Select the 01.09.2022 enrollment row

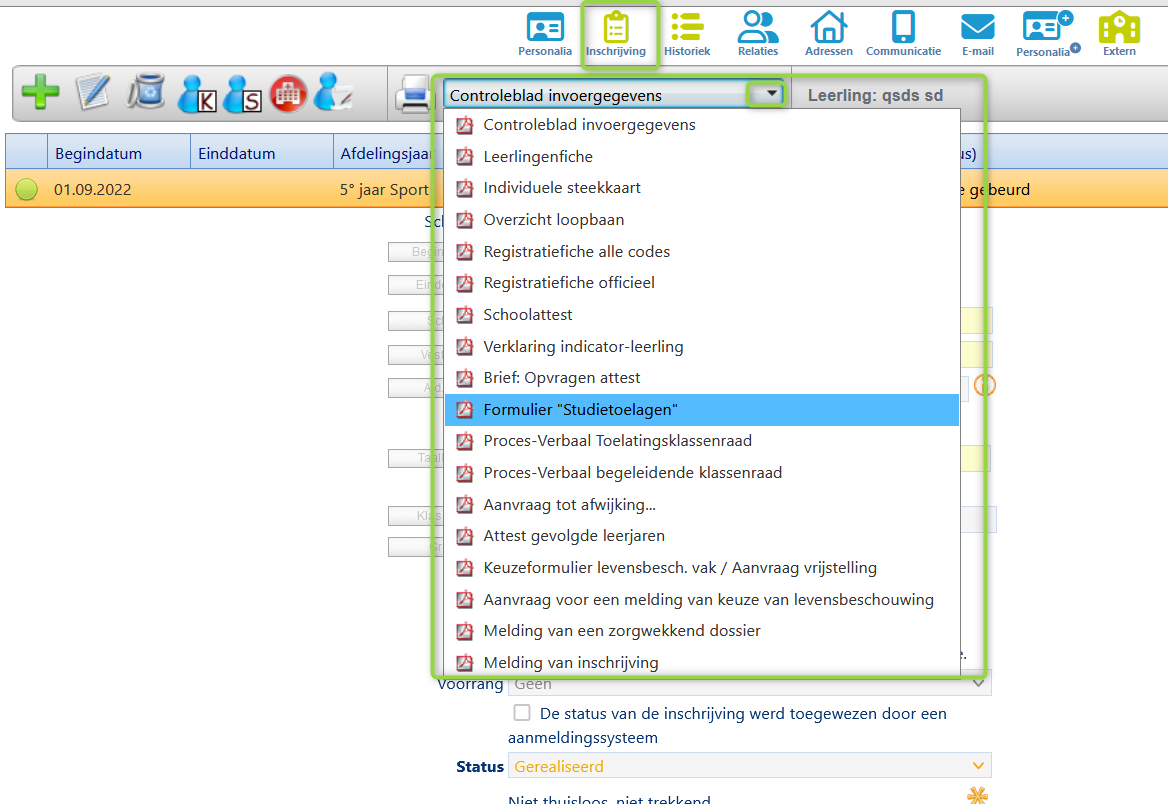click(x=92, y=190)
